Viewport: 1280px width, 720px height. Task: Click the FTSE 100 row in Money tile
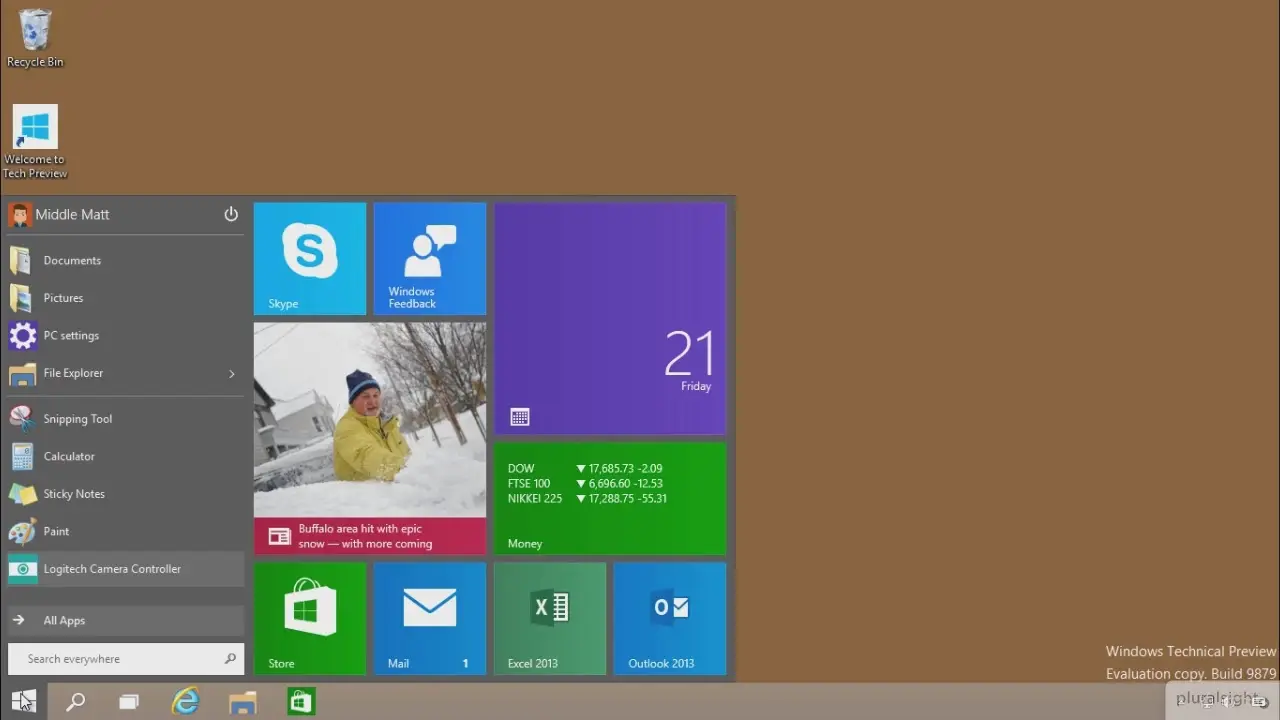coord(585,484)
